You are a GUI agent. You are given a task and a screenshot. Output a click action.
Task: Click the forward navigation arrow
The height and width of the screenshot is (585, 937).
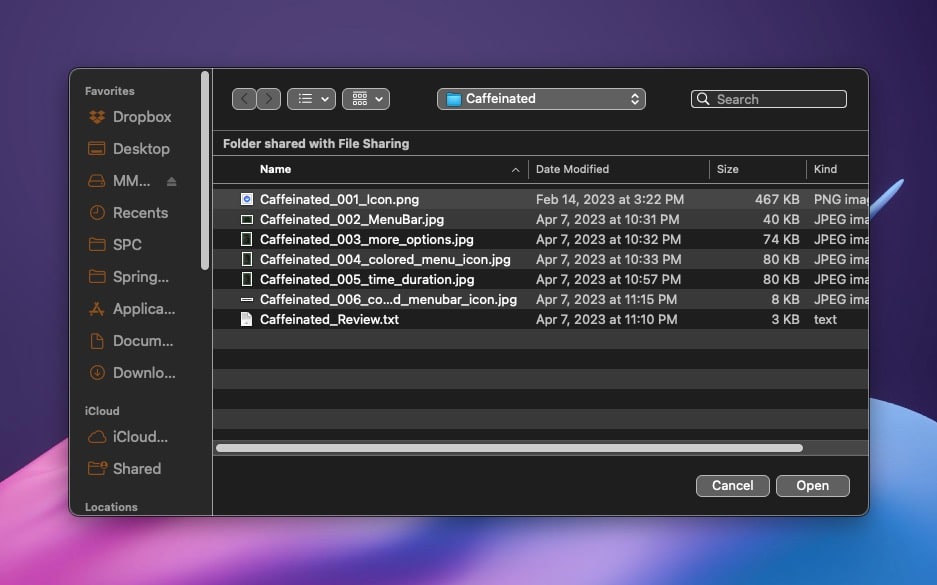click(x=269, y=99)
